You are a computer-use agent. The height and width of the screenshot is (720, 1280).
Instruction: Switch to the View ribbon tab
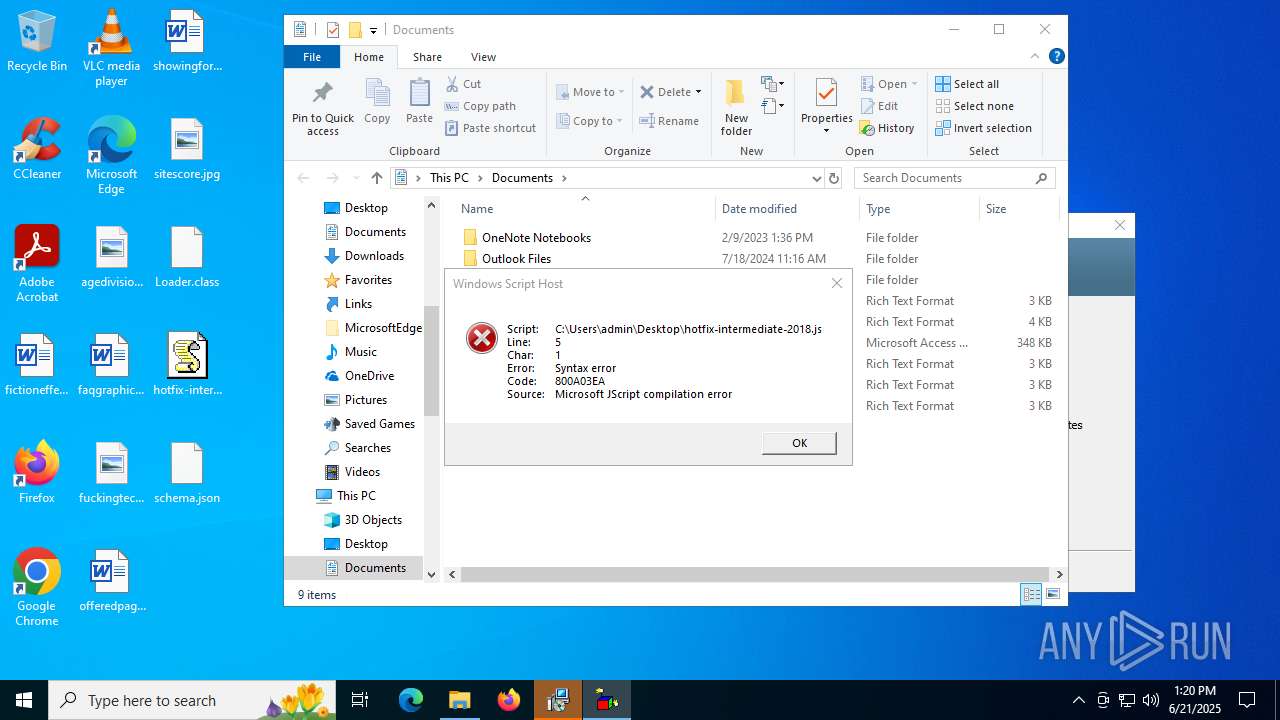pyautogui.click(x=483, y=57)
